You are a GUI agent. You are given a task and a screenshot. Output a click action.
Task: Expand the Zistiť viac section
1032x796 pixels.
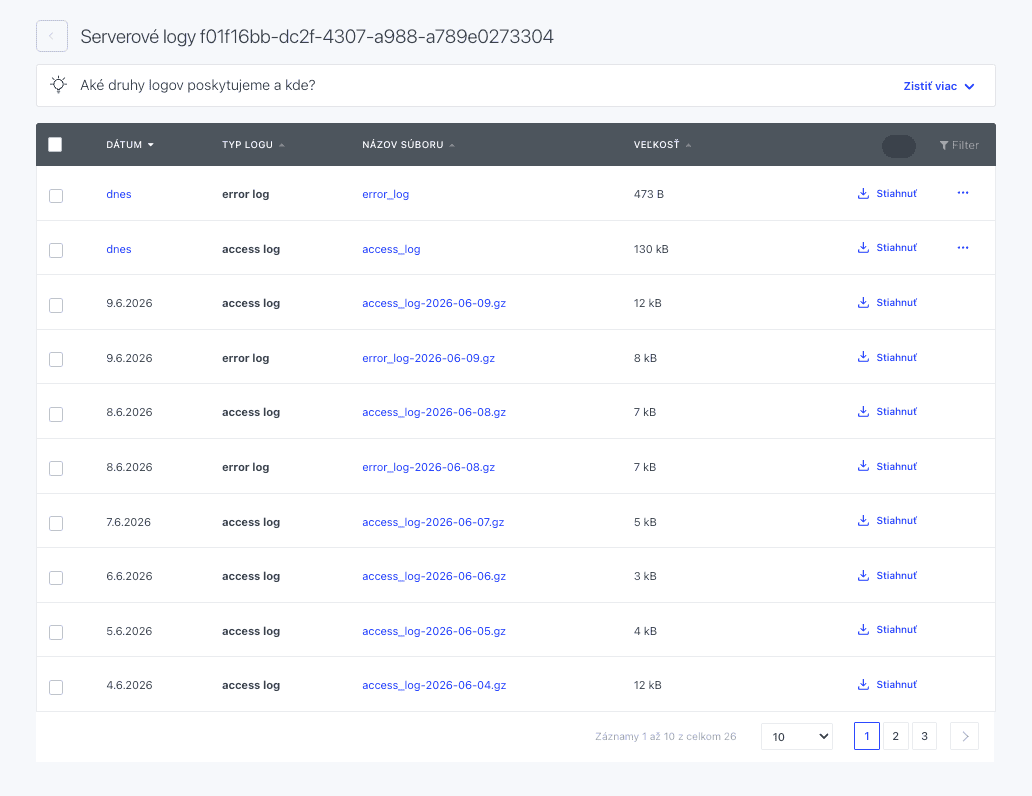[939, 86]
